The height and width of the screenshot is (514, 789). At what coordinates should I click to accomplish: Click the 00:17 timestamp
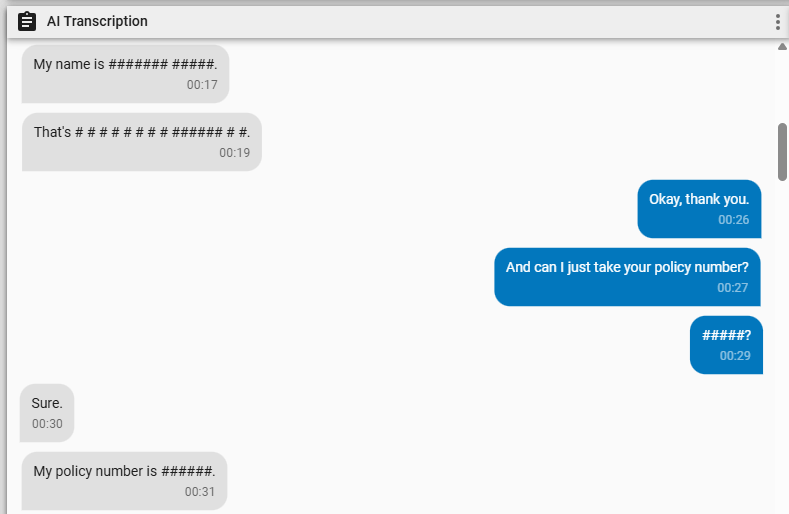coord(202,85)
